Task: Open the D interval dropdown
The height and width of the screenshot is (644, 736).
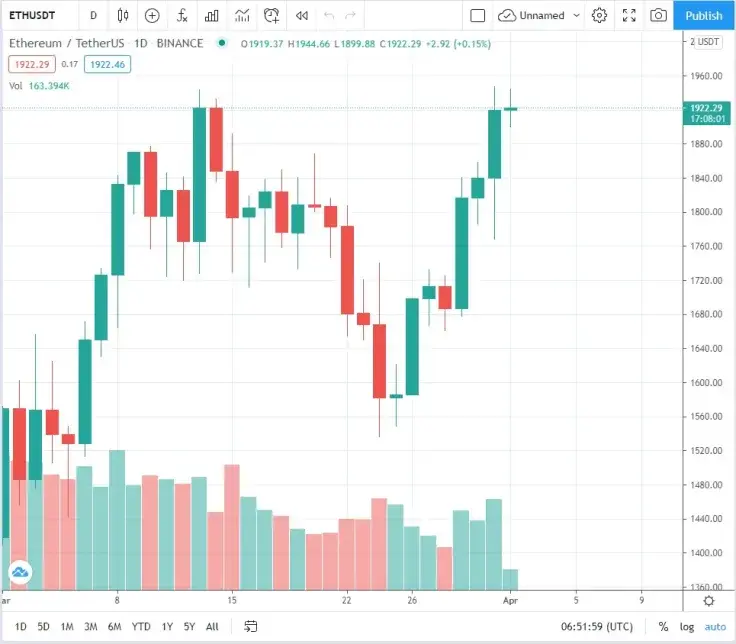Action: (93, 15)
